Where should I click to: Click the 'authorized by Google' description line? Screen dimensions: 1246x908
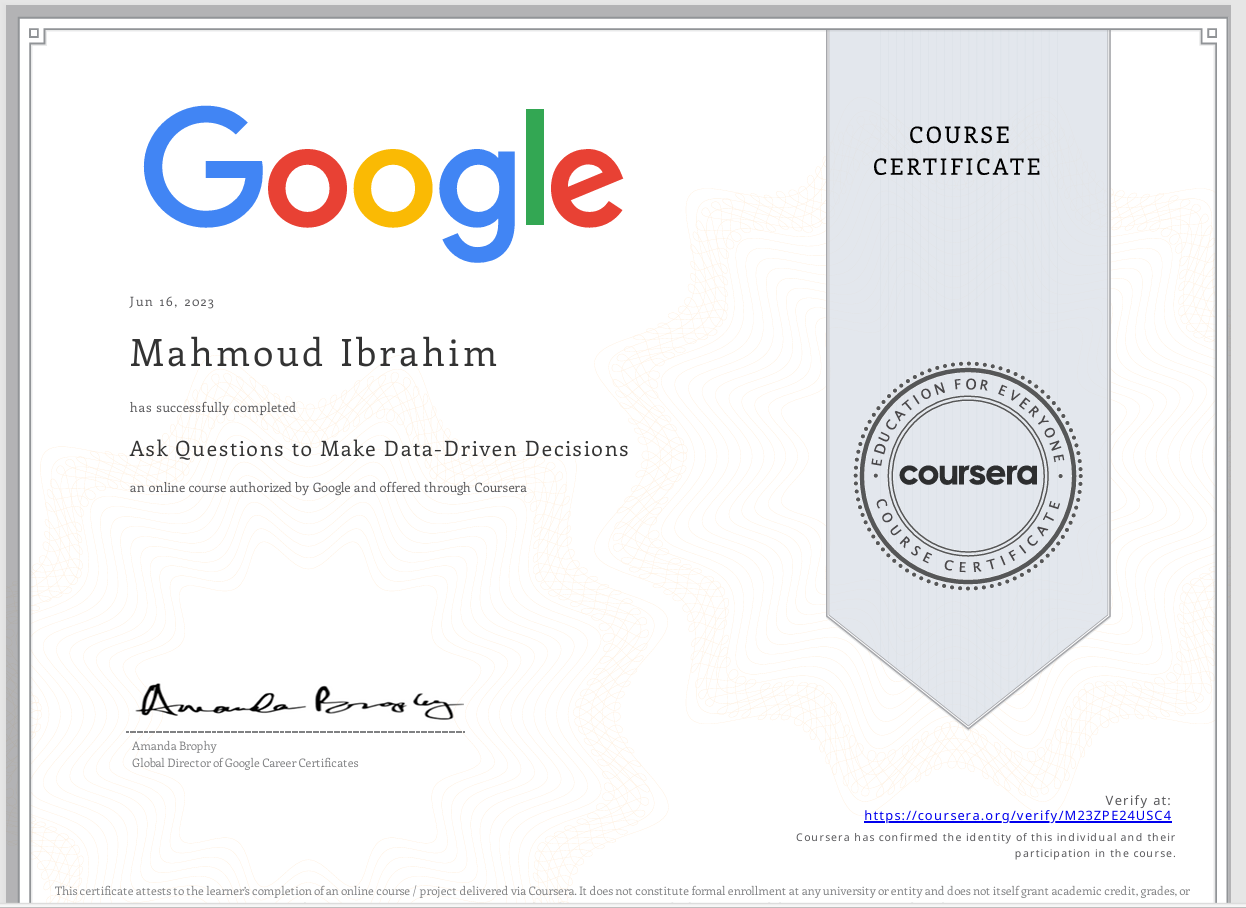[328, 488]
